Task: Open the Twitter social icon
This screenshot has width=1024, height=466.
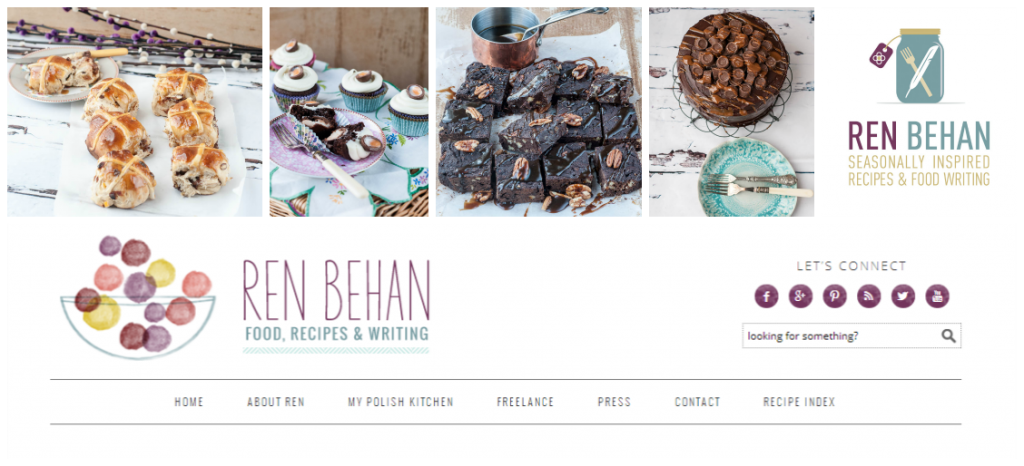Action: pos(903,296)
